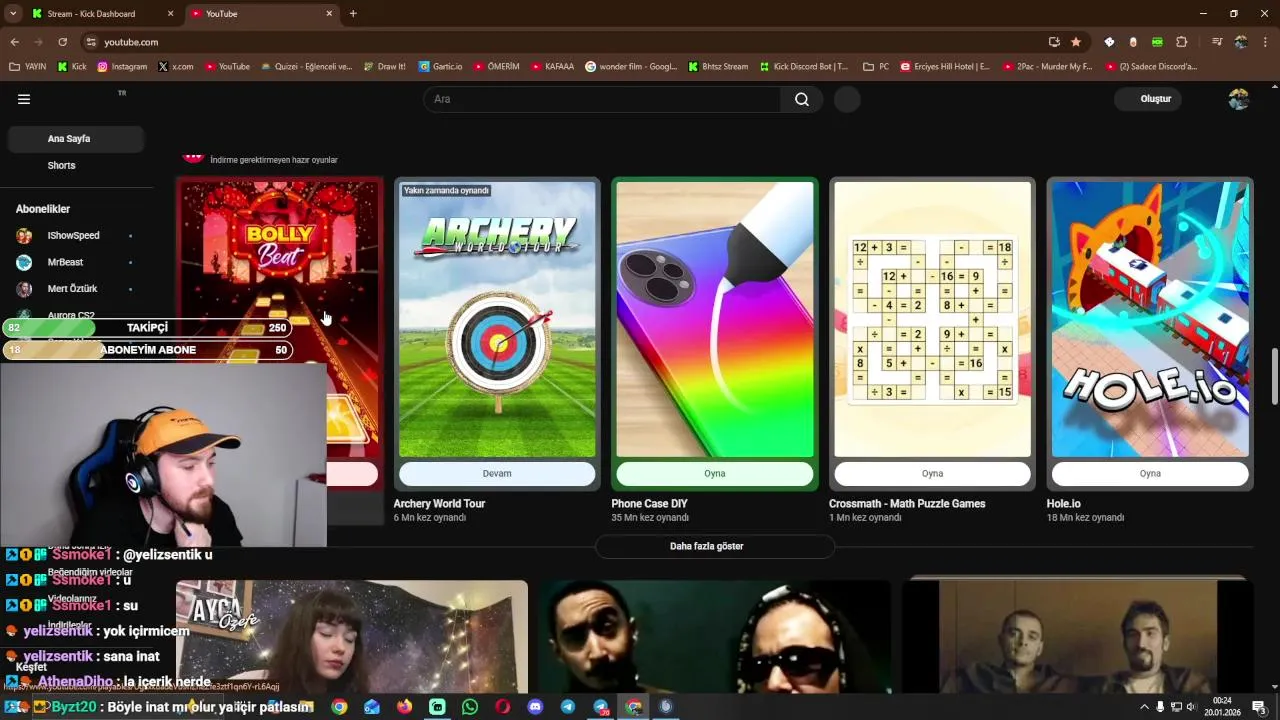Reload the page with refresh icon

click(x=62, y=42)
